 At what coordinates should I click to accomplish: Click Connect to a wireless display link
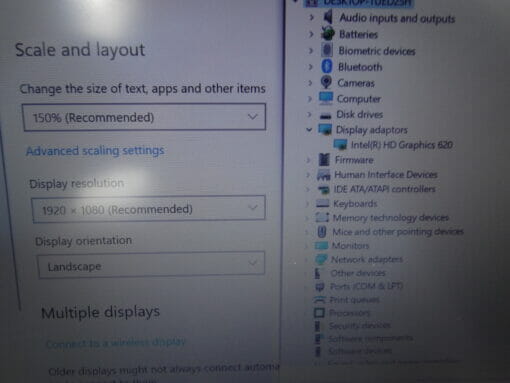(116, 343)
